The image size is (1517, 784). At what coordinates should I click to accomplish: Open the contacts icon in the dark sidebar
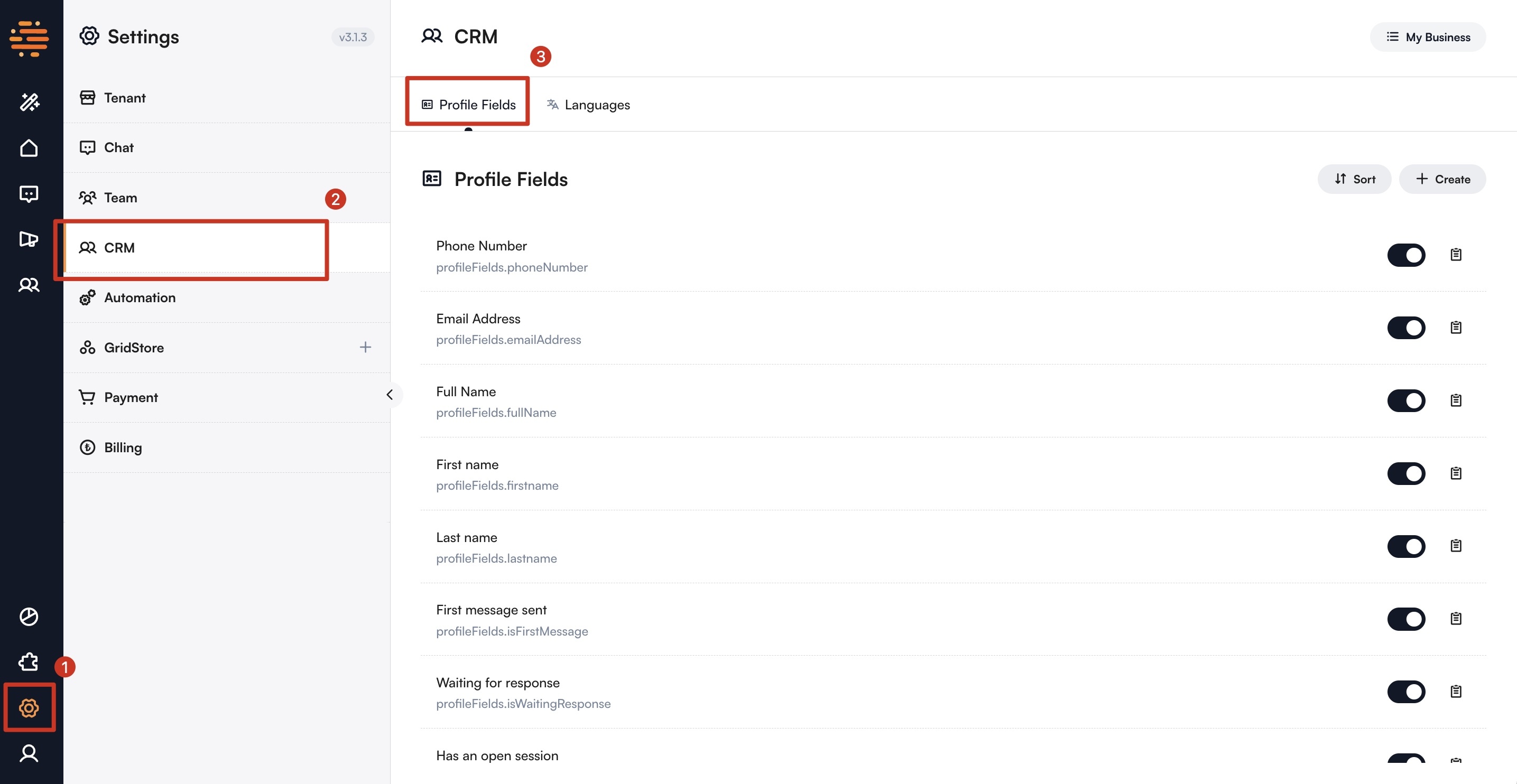(28, 285)
